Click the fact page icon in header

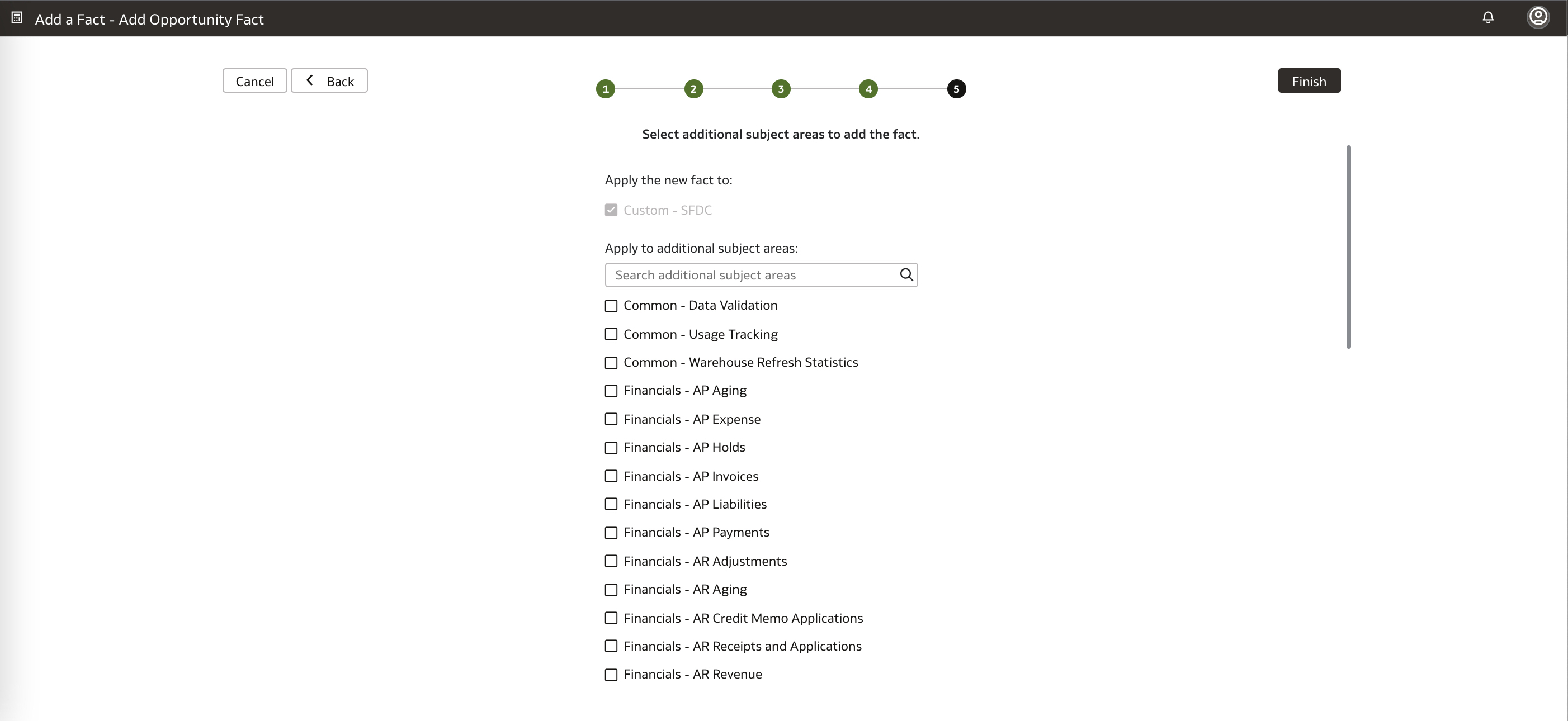17,18
